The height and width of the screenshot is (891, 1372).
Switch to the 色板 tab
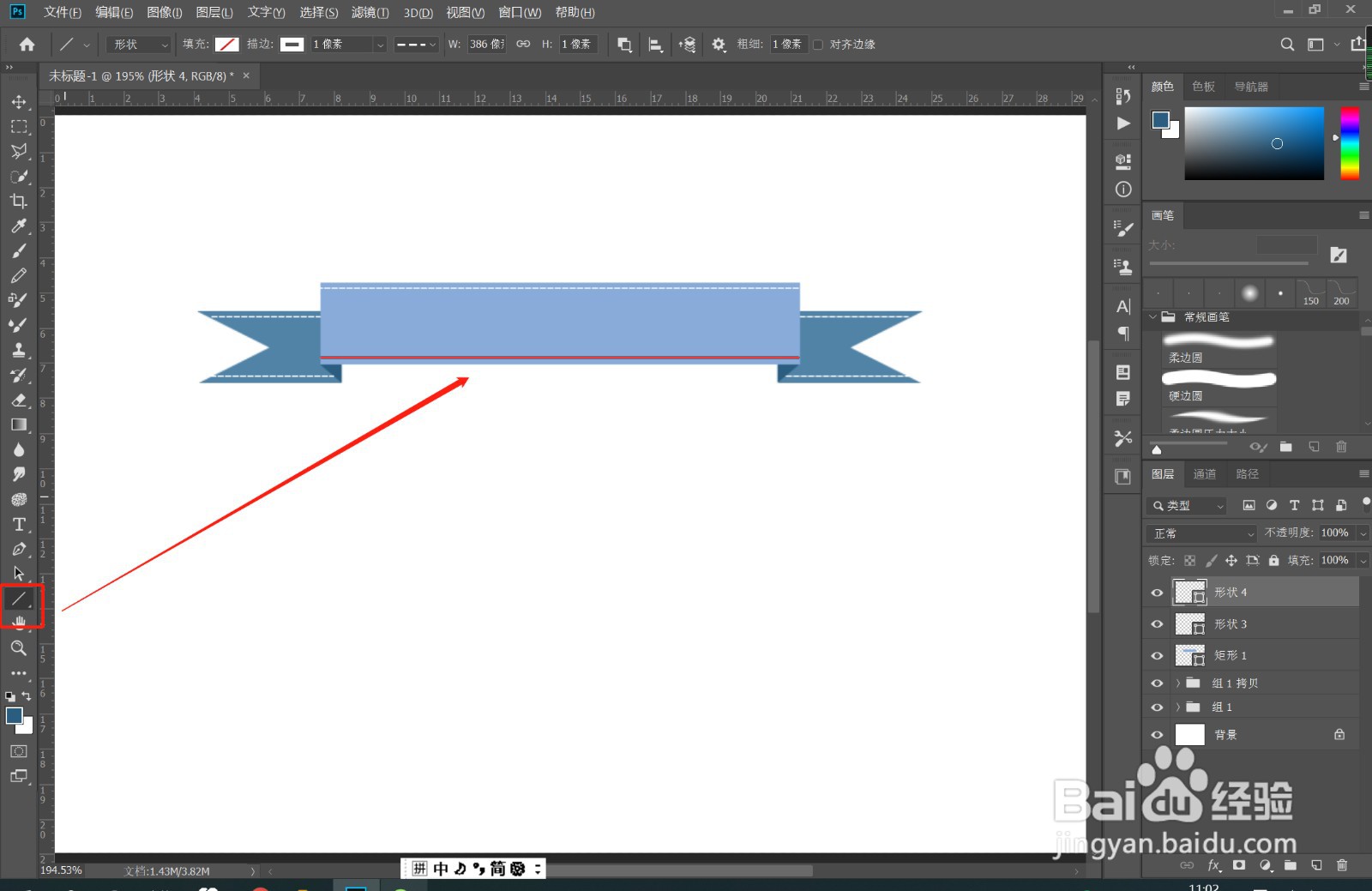pos(1203,87)
